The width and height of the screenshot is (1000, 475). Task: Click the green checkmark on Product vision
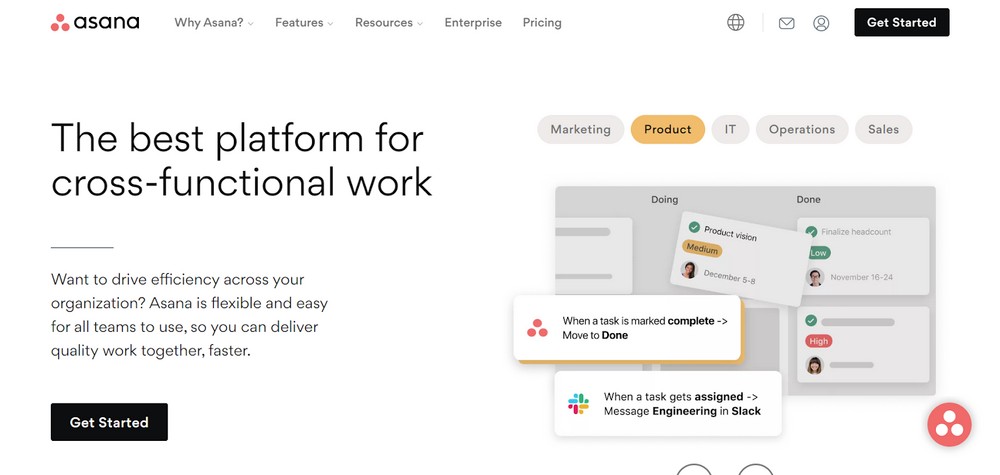point(694,227)
